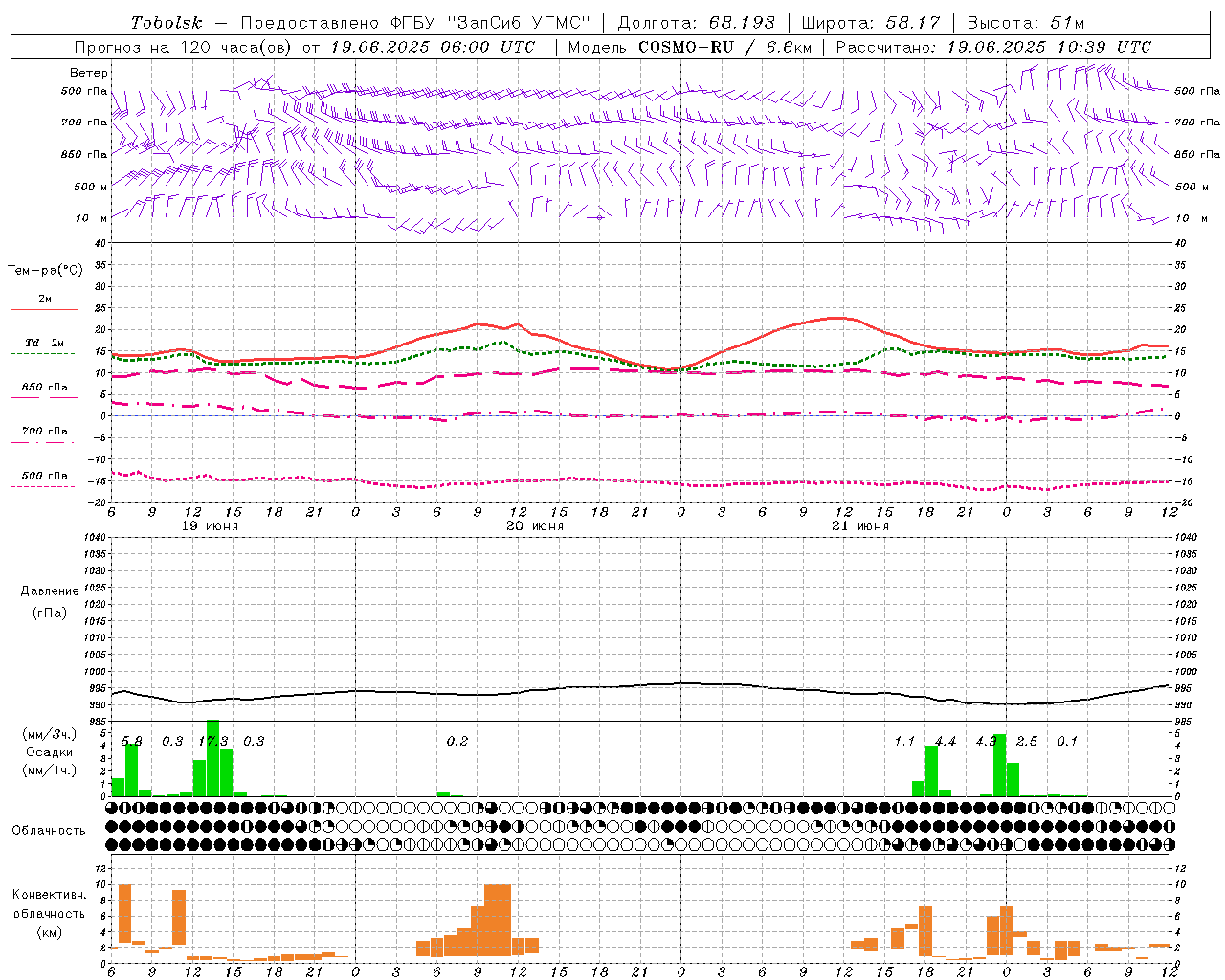The image size is (1225, 980).
Task: Click the "Широта: 58.17" latitude value
Action: click(x=871, y=23)
